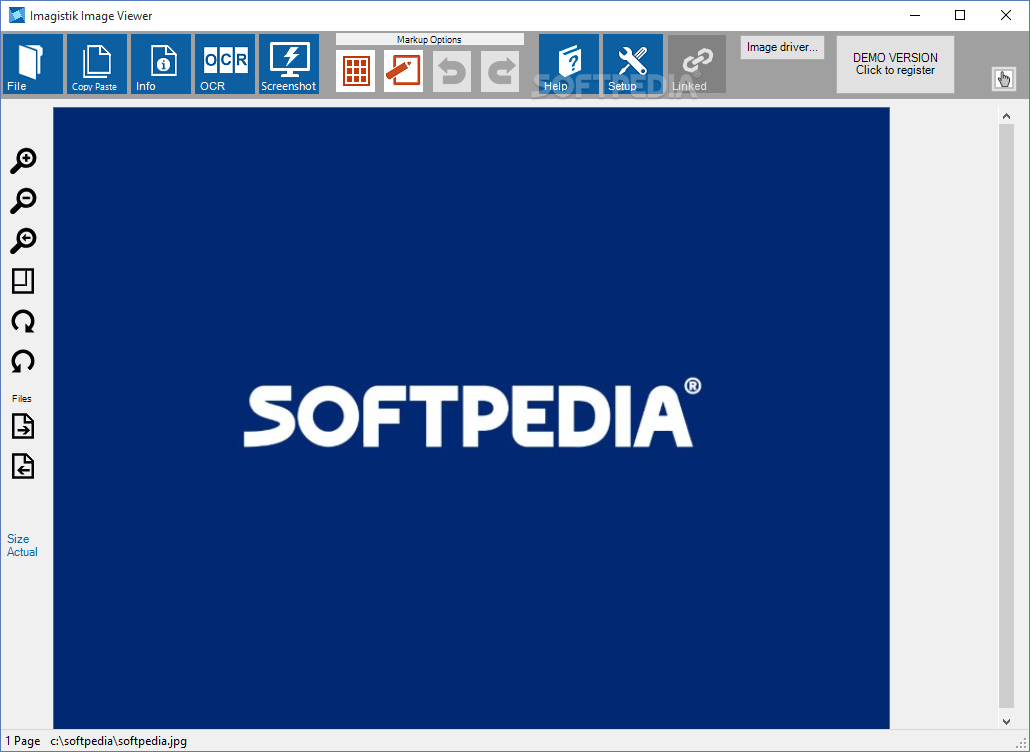Screen dimensions: 1030x752
Task: Open Help book icon
Action: coord(569,64)
